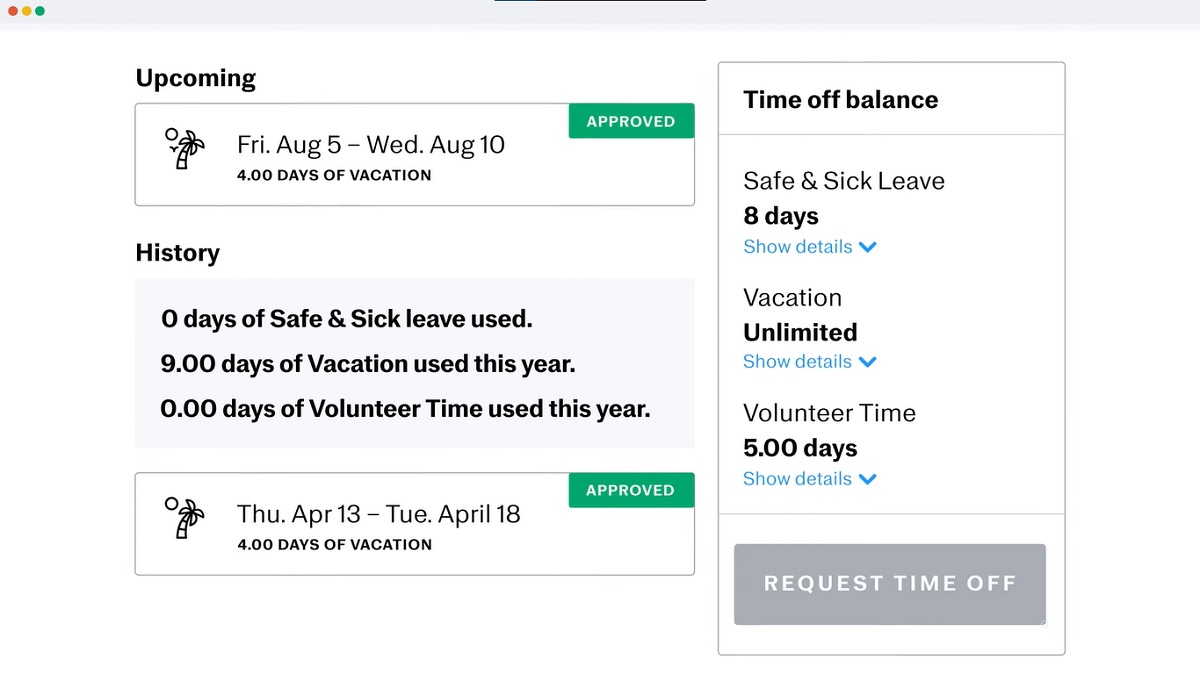
Task: Click the Approved badge on the April vacation
Action: pyautogui.click(x=631, y=490)
